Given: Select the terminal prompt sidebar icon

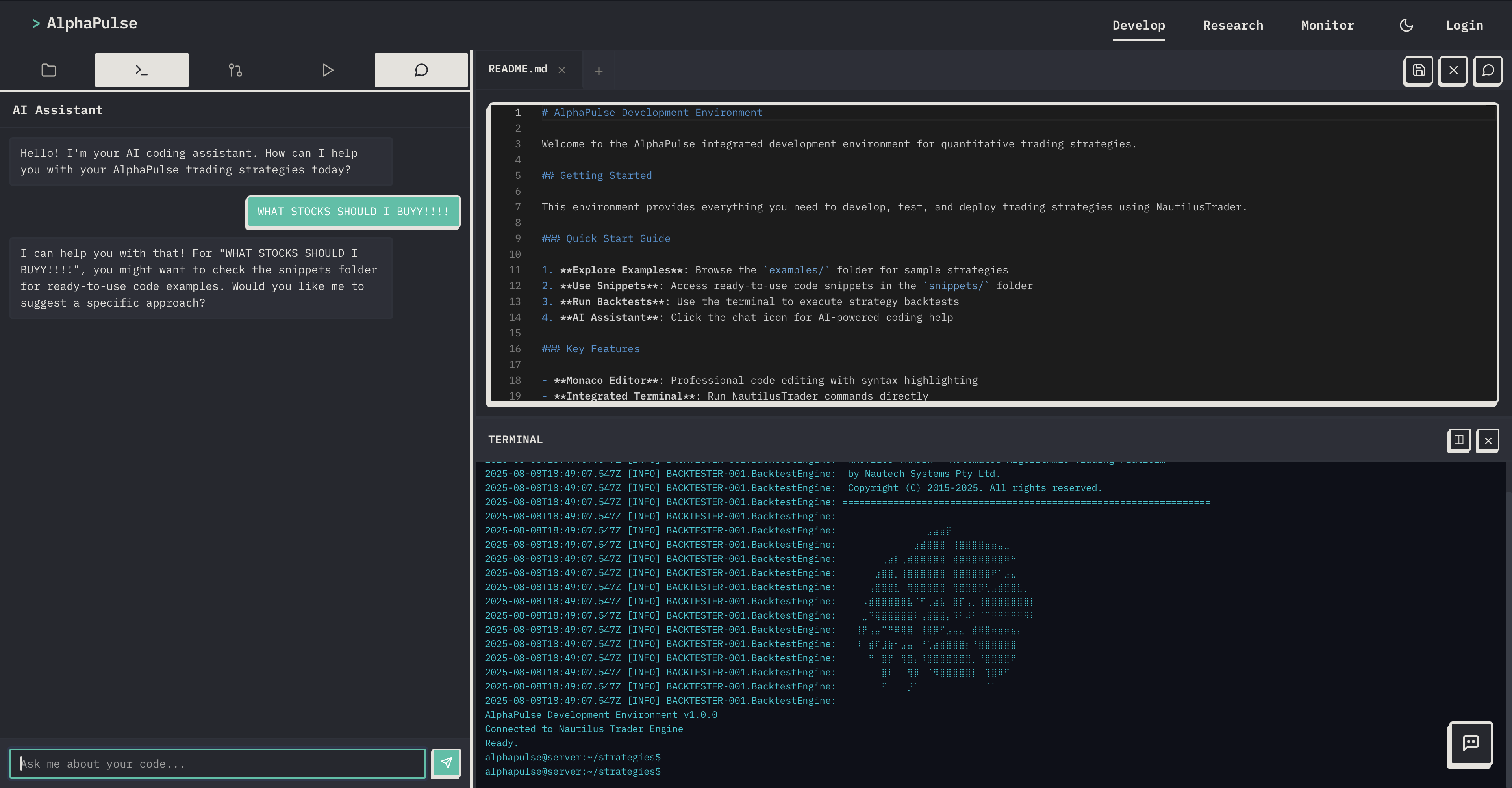Looking at the screenshot, I should pyautogui.click(x=141, y=71).
